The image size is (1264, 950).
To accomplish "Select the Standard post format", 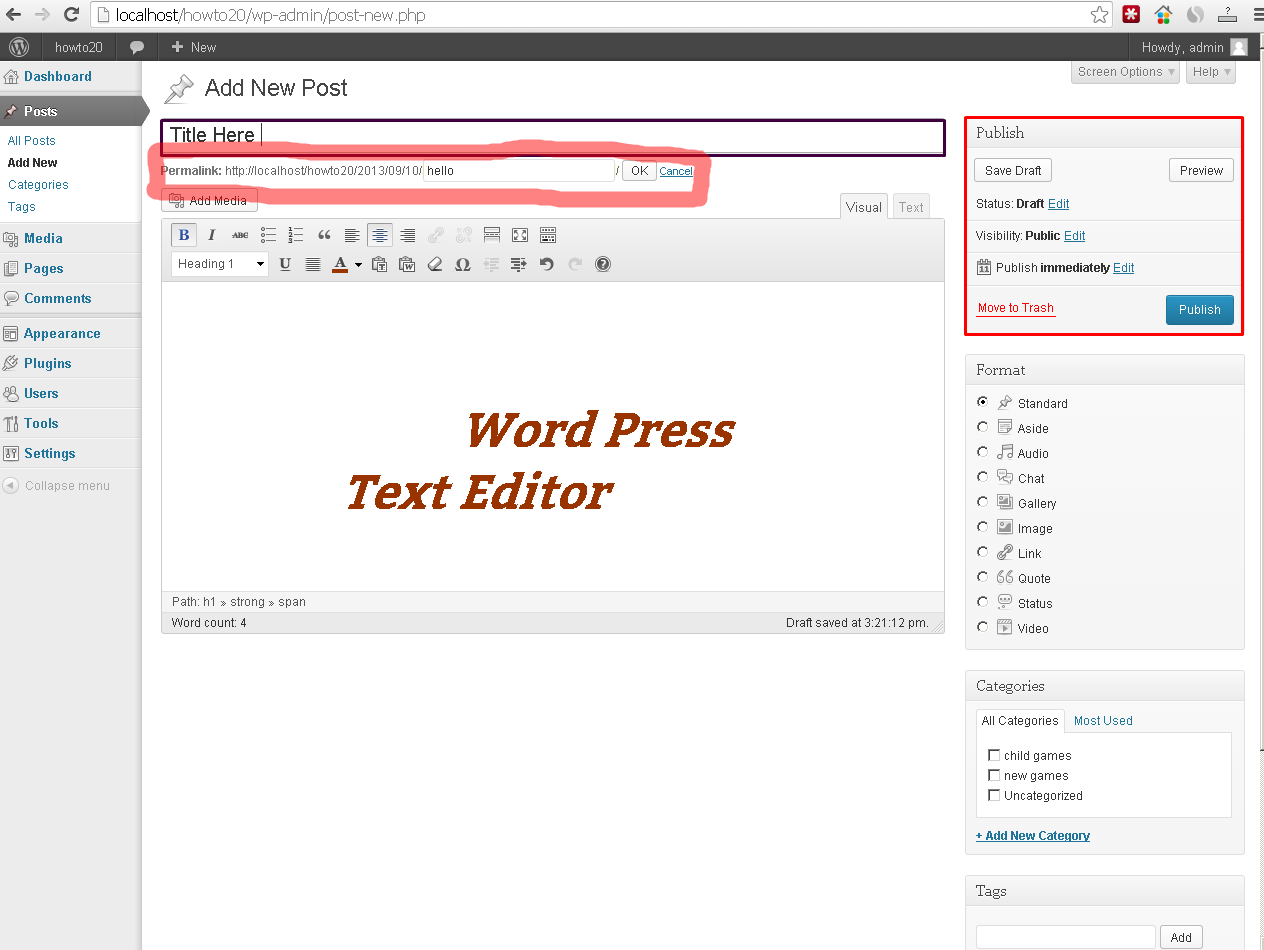I will coord(982,402).
